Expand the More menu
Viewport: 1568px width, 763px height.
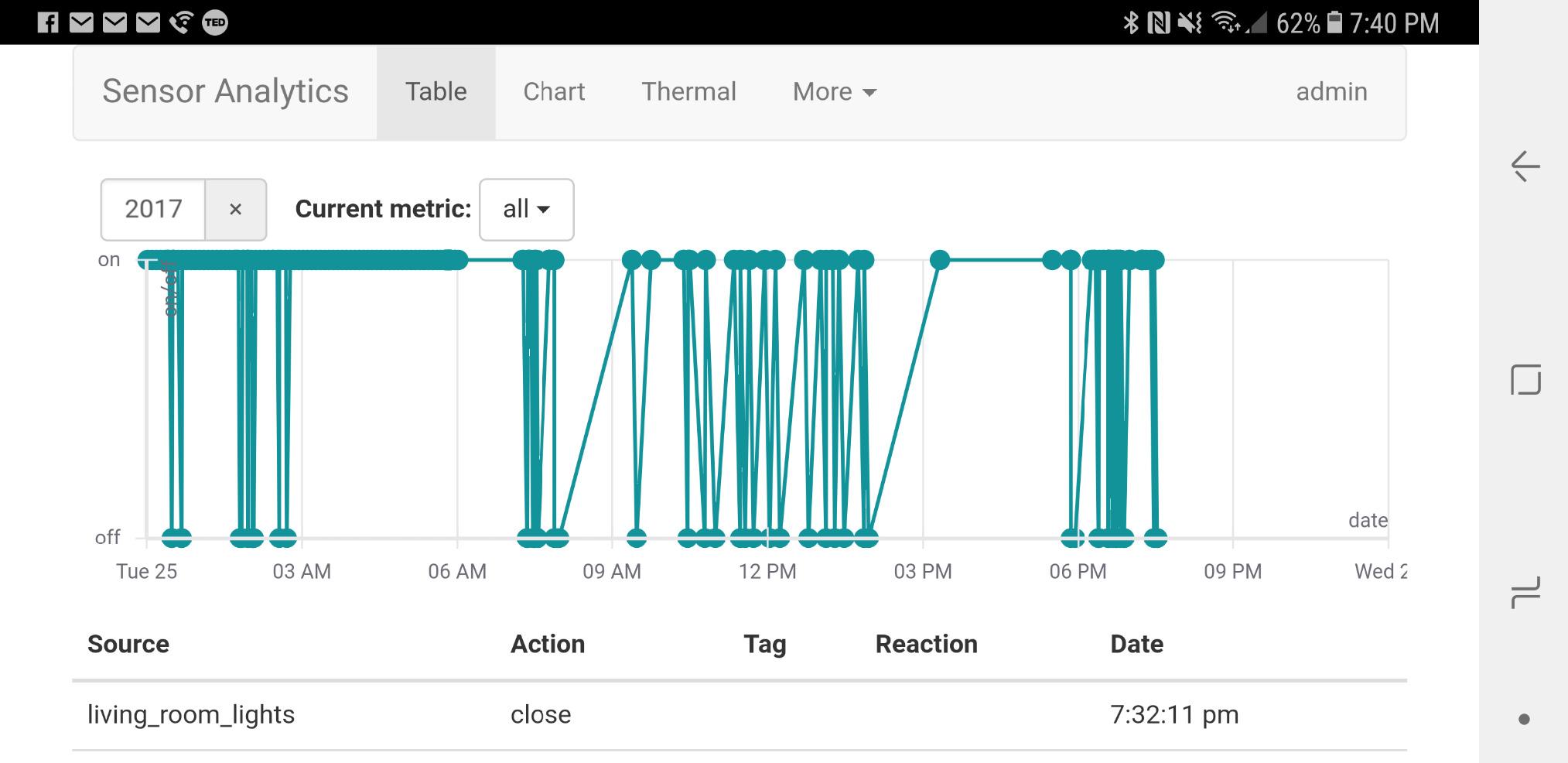coord(834,92)
